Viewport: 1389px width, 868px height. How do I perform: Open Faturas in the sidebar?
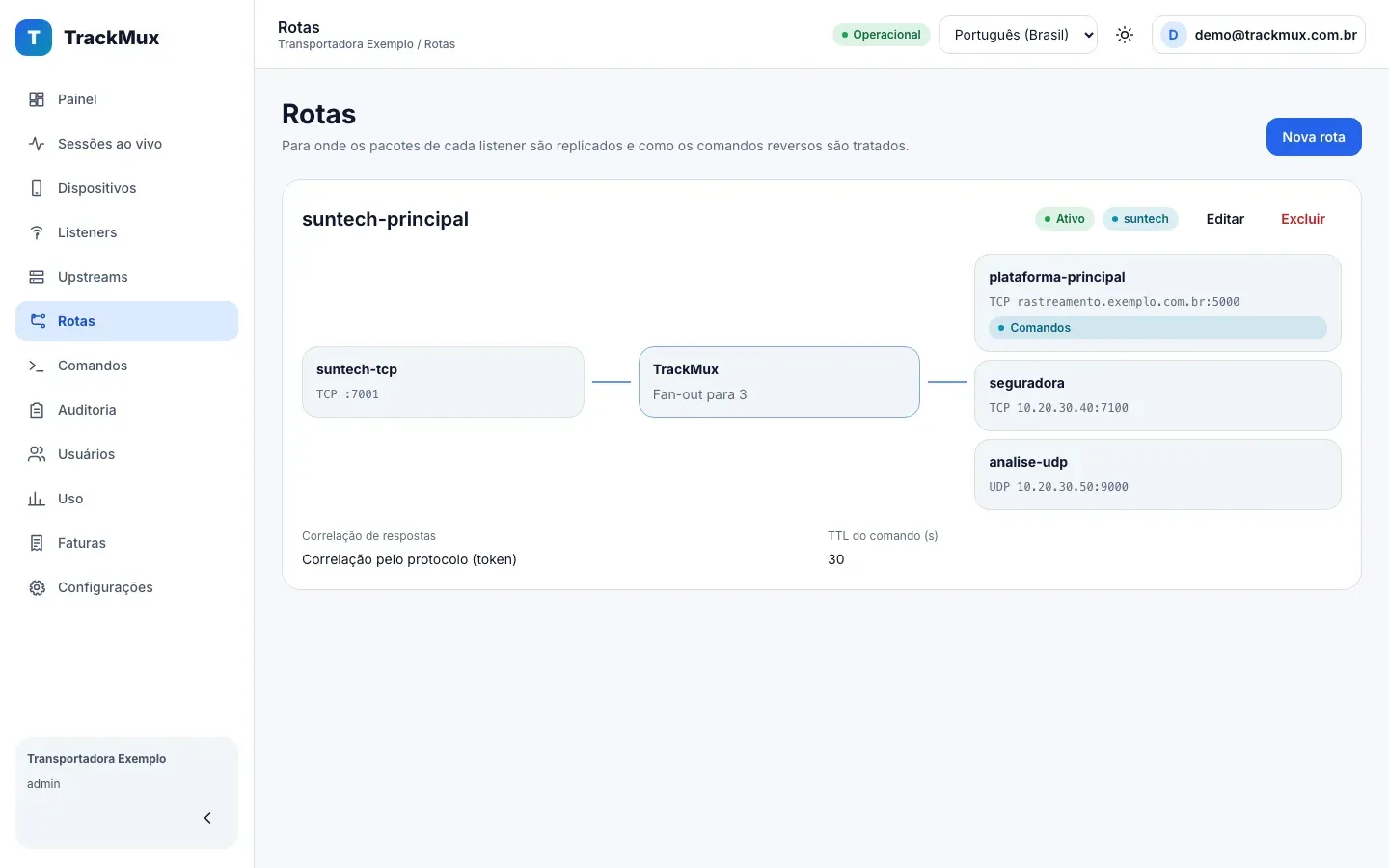(x=126, y=543)
